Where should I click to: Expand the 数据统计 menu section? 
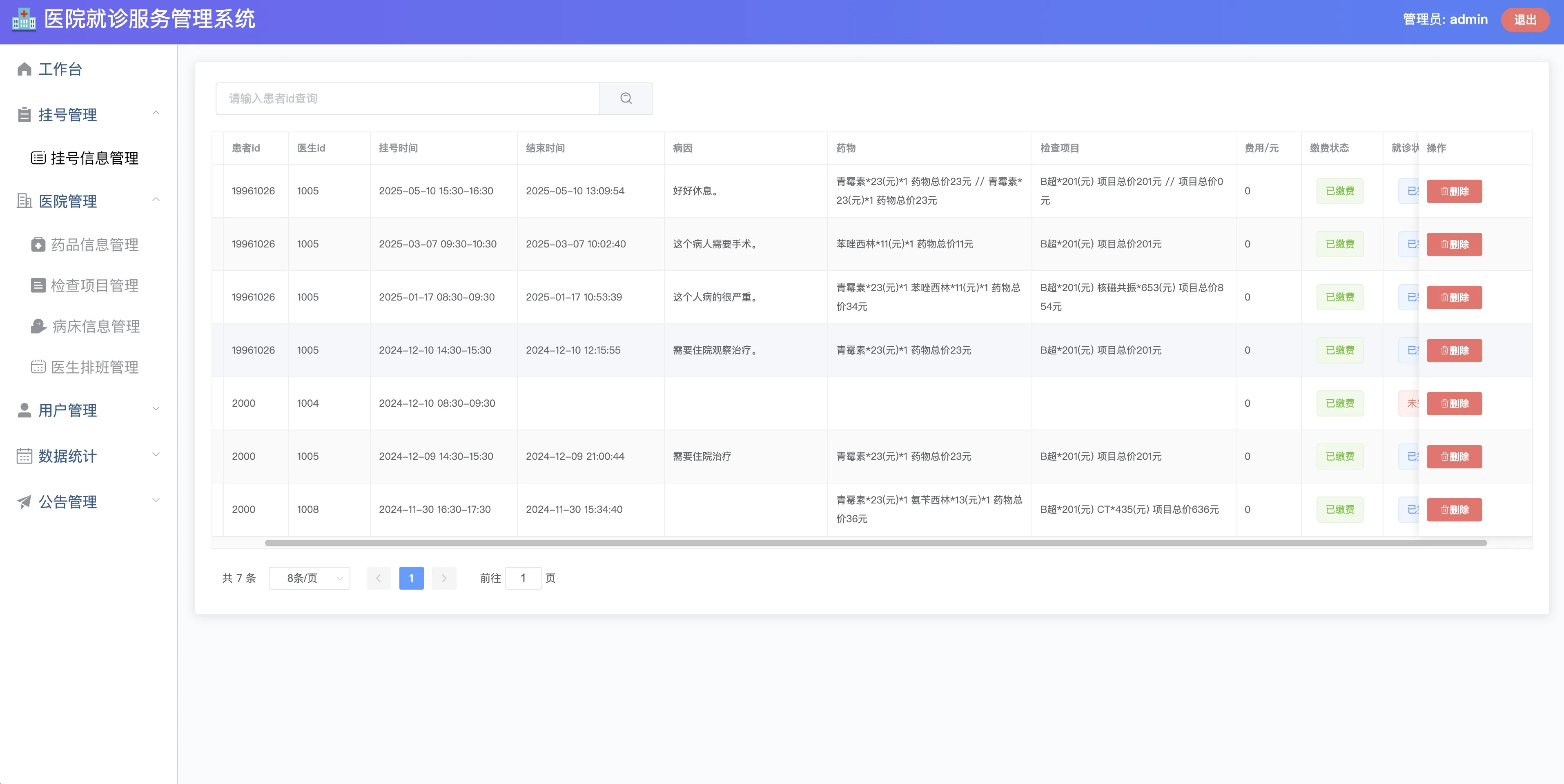pos(156,455)
